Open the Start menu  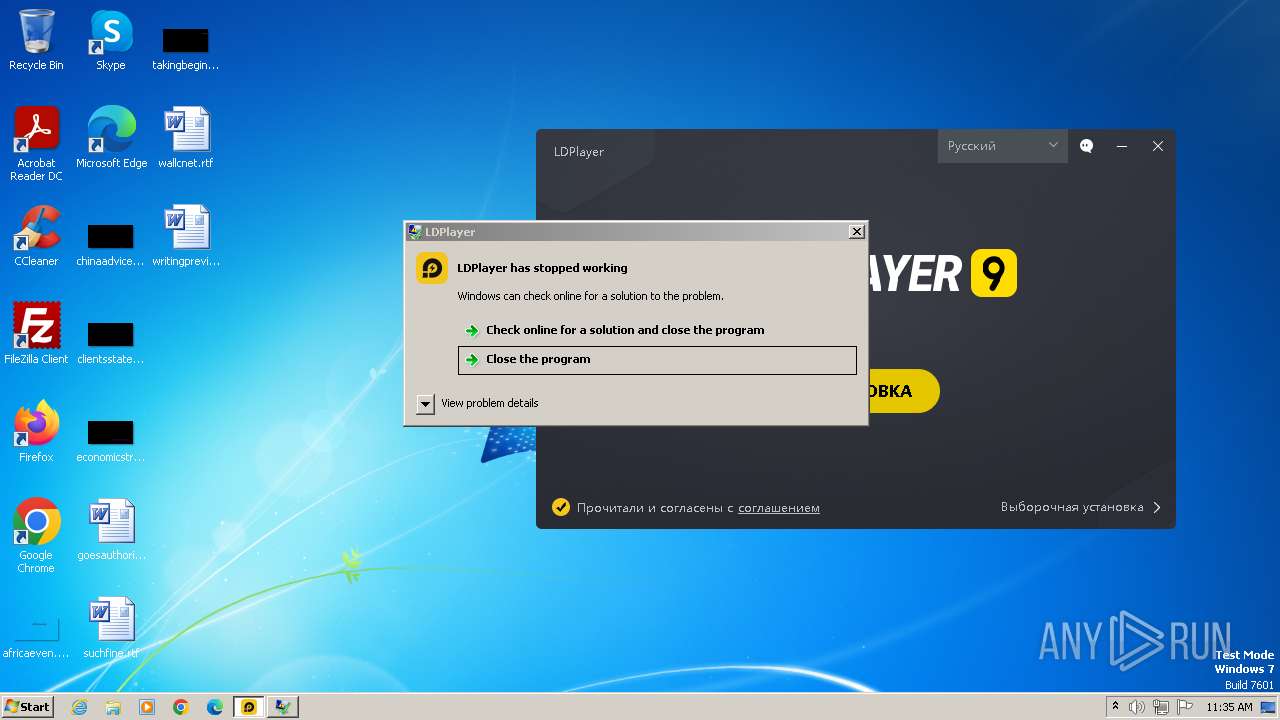coord(28,707)
